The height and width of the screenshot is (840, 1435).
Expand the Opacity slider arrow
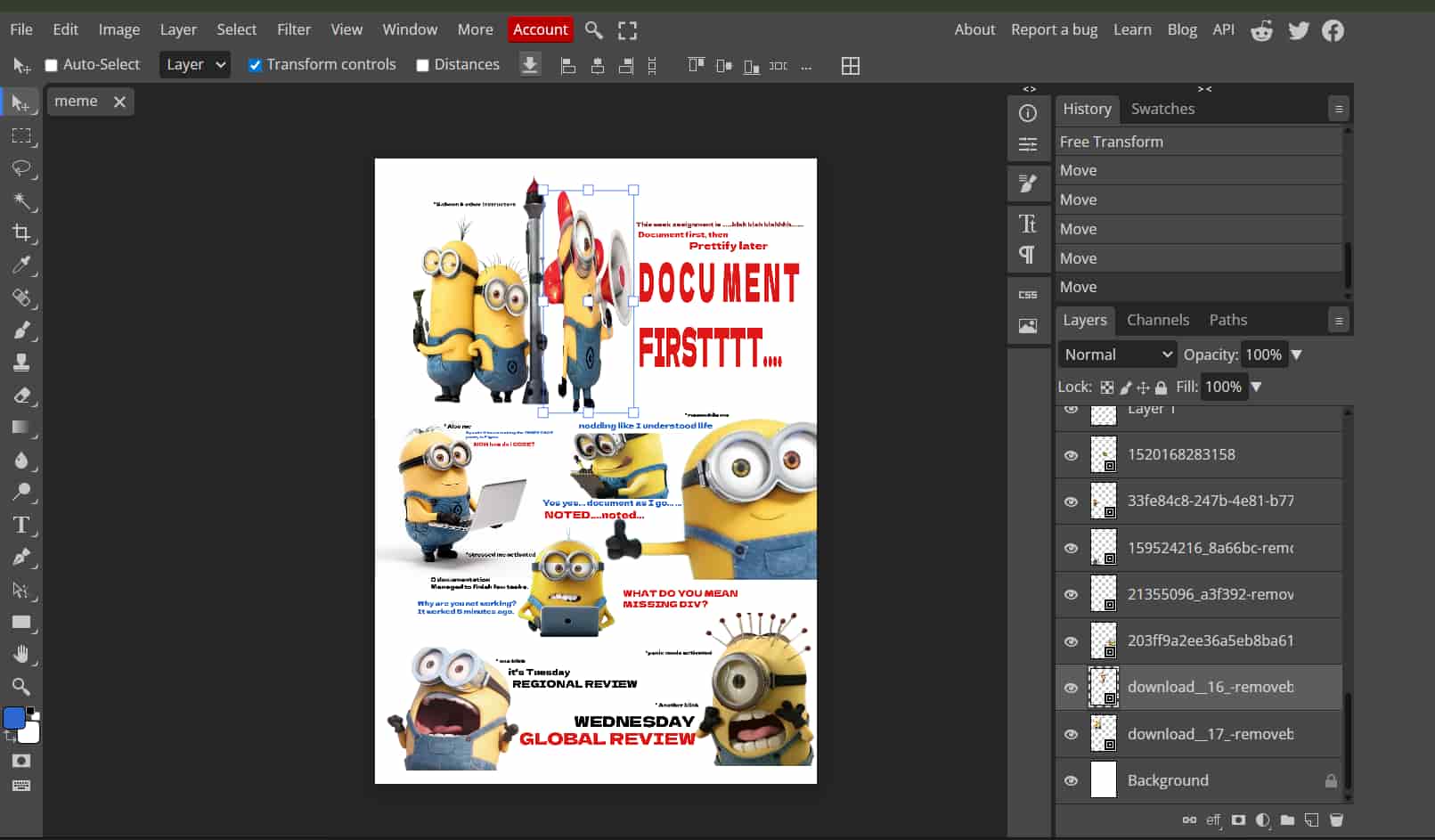pos(1297,355)
